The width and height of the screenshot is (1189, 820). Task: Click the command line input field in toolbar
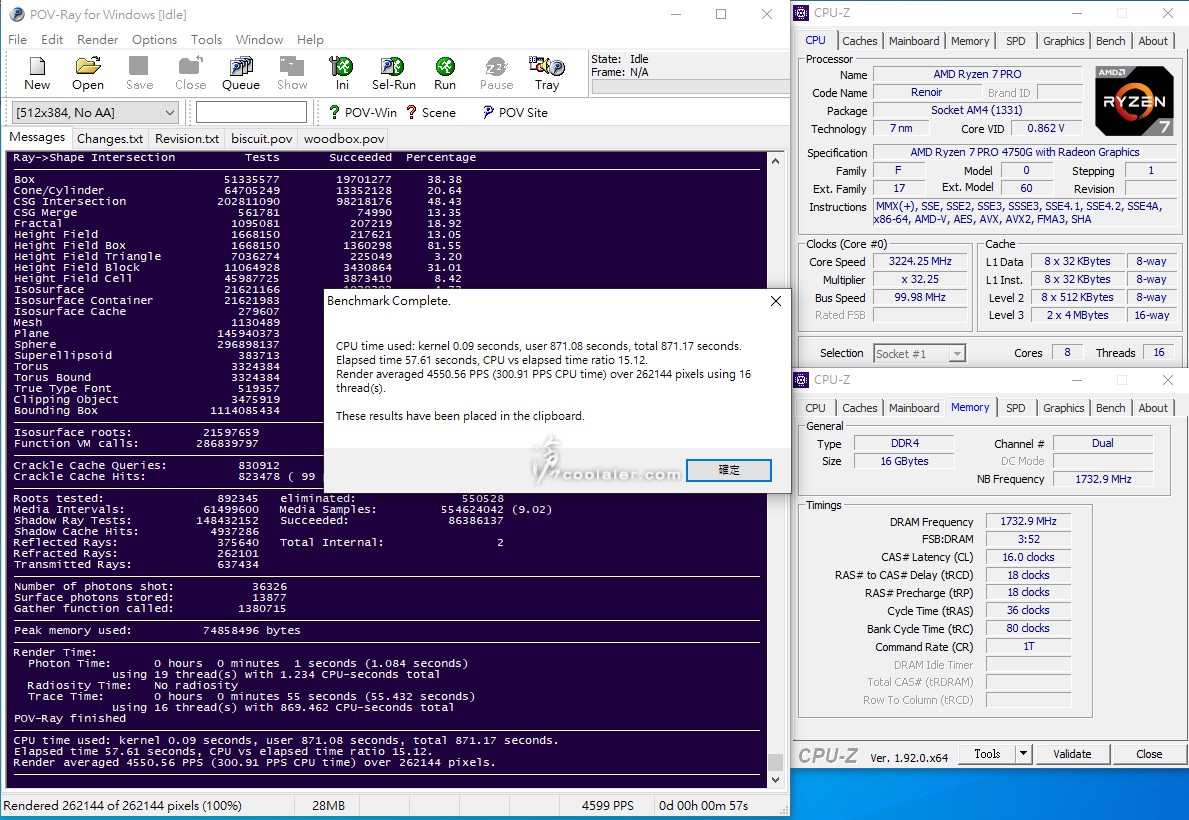(251, 112)
